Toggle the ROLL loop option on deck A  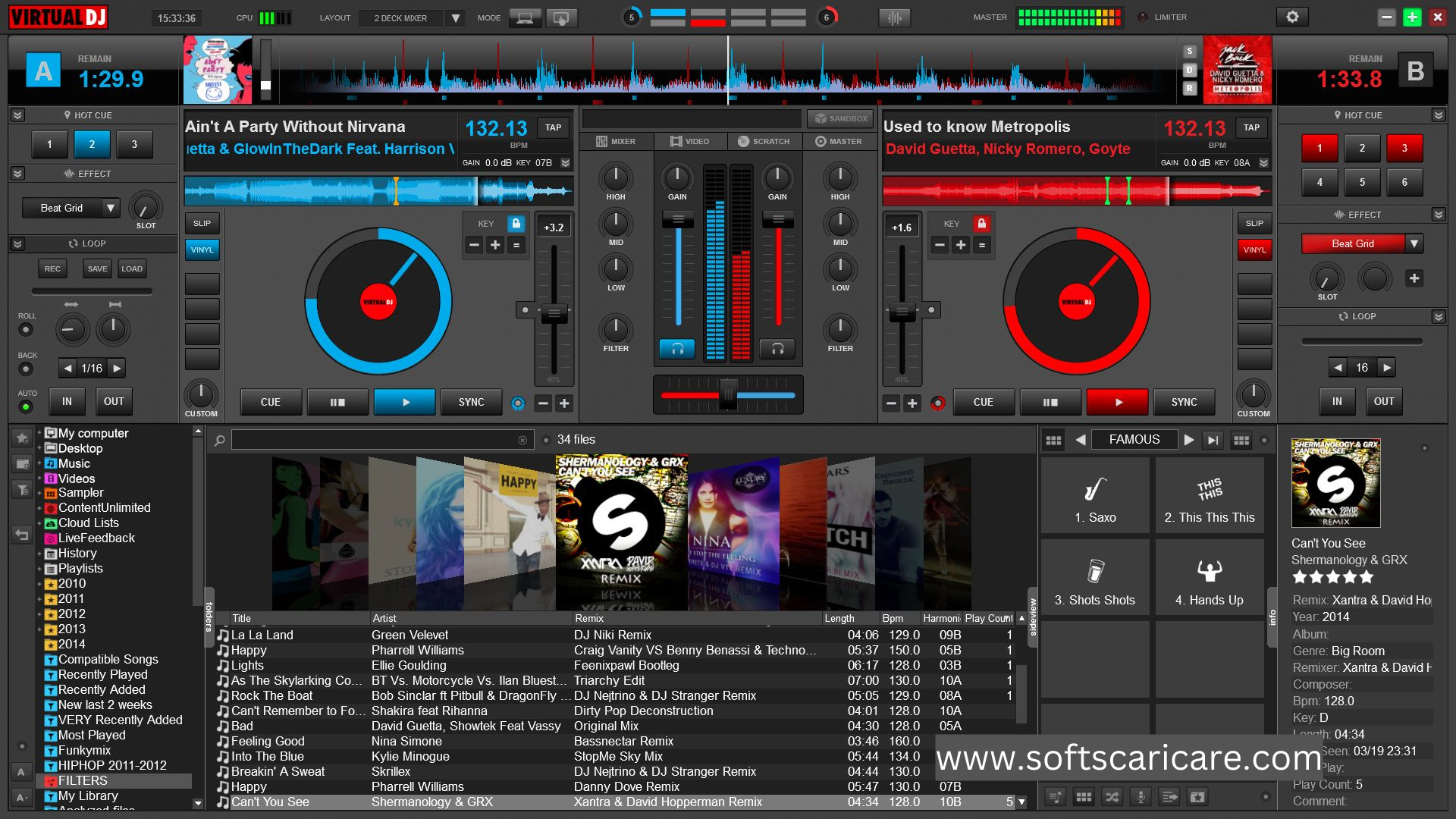coord(26,330)
